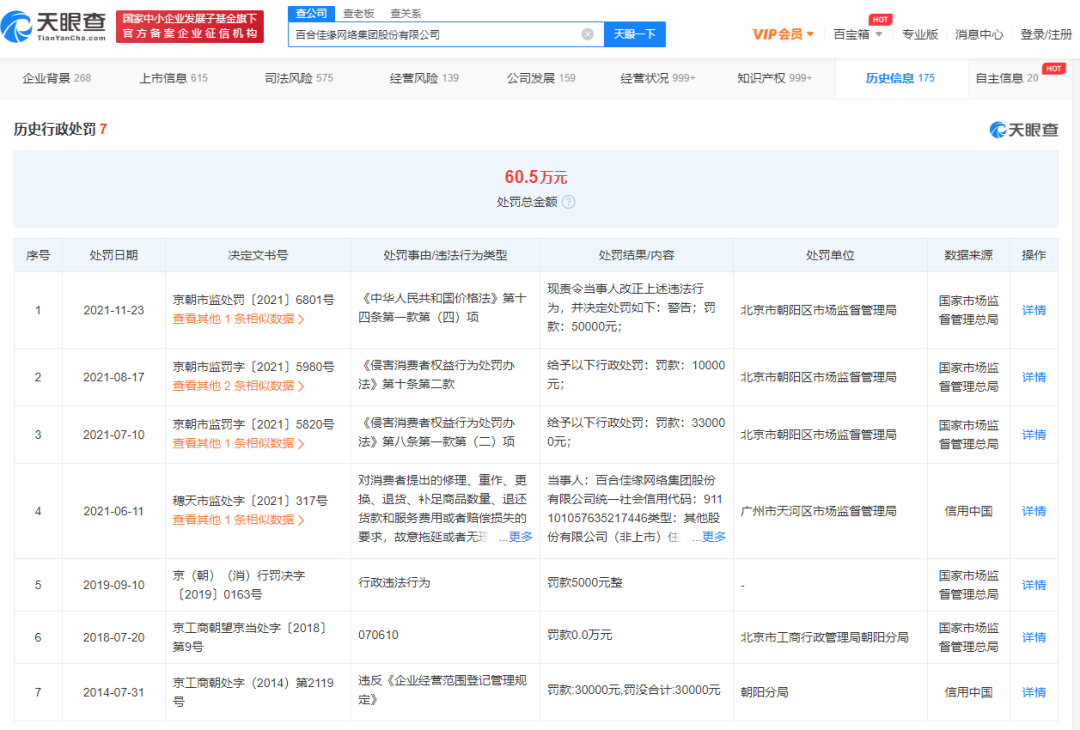Click the 决定文书号 column header
Viewport: 1080px width, 730px height.
tap(258, 256)
